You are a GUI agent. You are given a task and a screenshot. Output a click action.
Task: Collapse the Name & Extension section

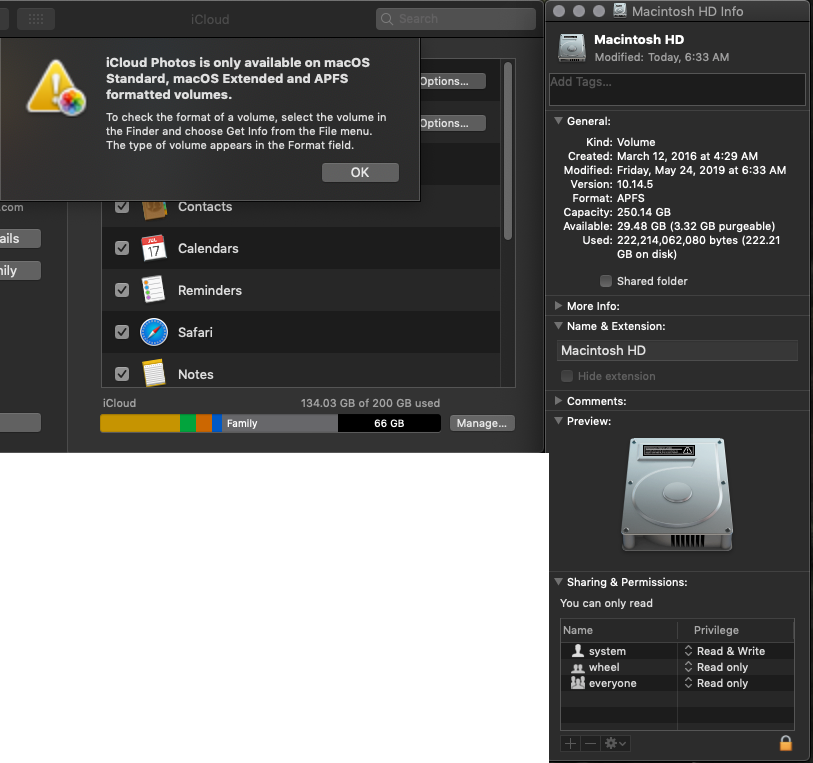pyautogui.click(x=558, y=326)
